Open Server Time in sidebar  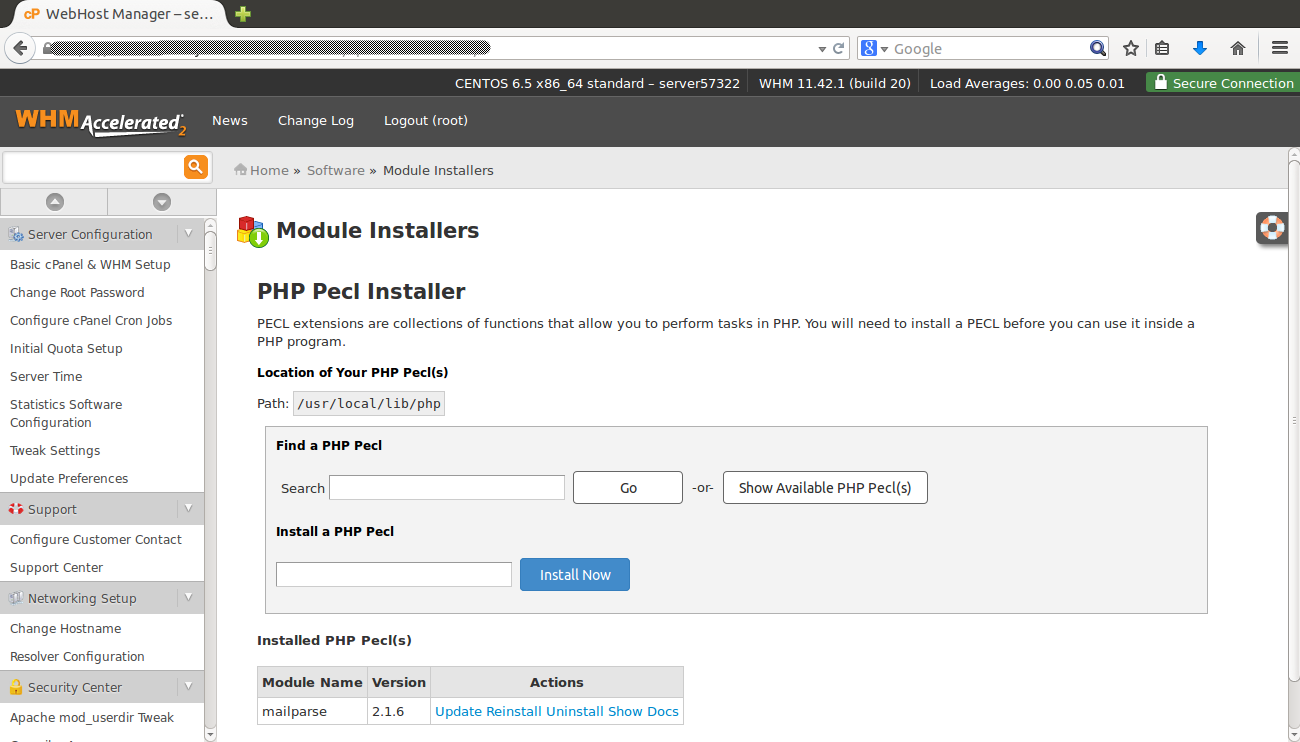(x=46, y=376)
